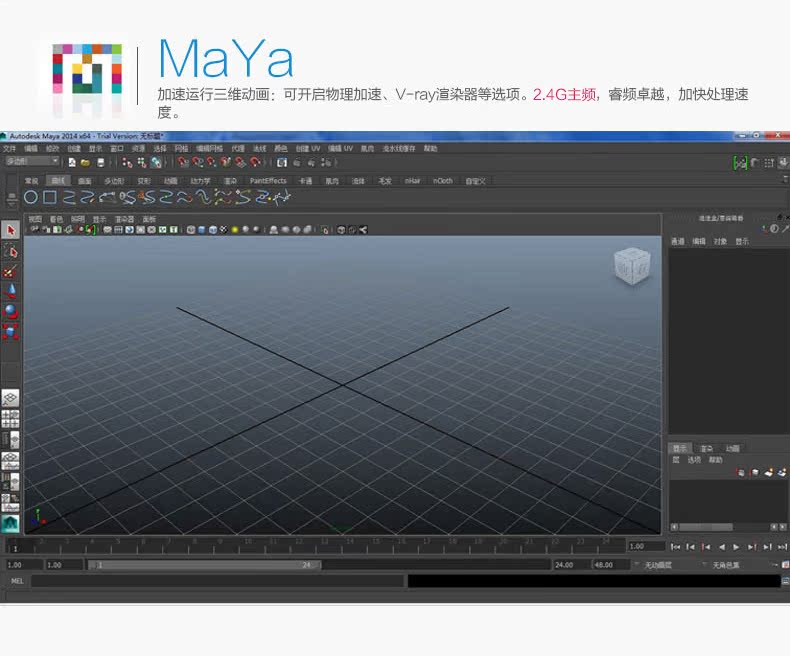Screen dimensions: 790x656
Task: Click the Open scene folder icon
Action: [x=86, y=162]
